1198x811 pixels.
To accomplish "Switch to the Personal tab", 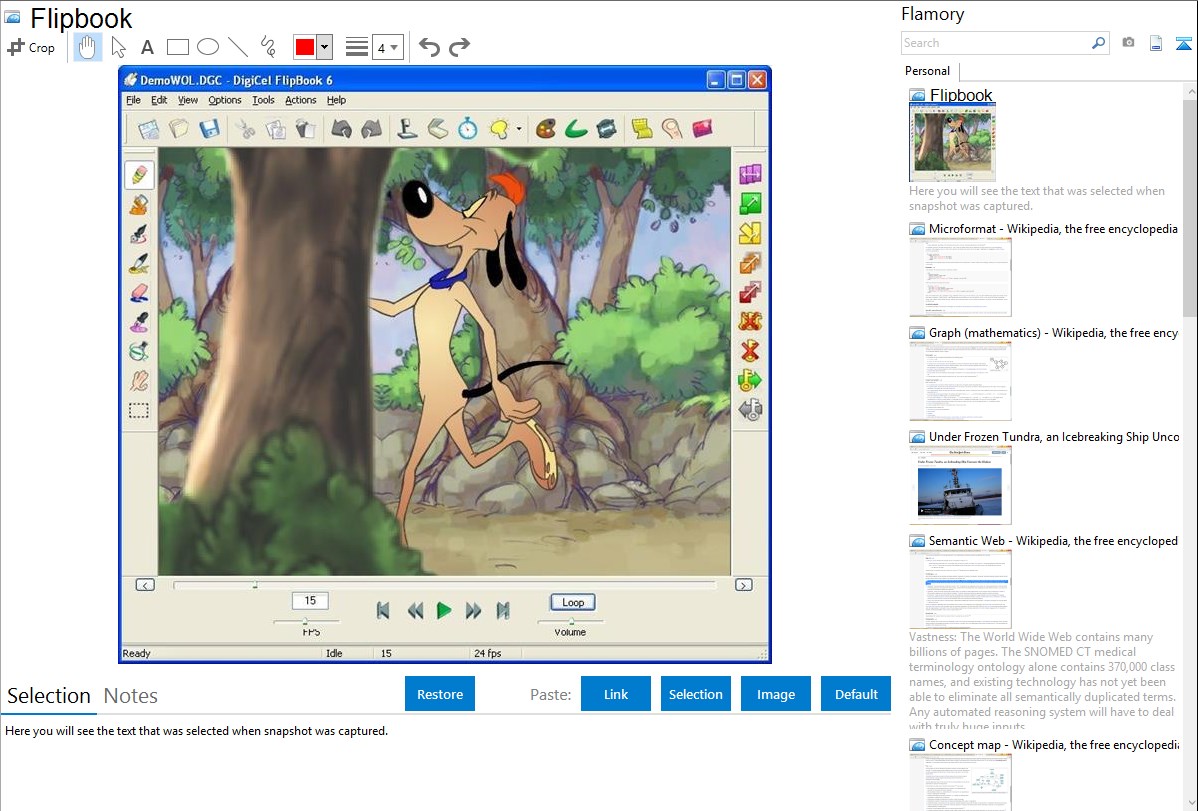I will tap(928, 71).
